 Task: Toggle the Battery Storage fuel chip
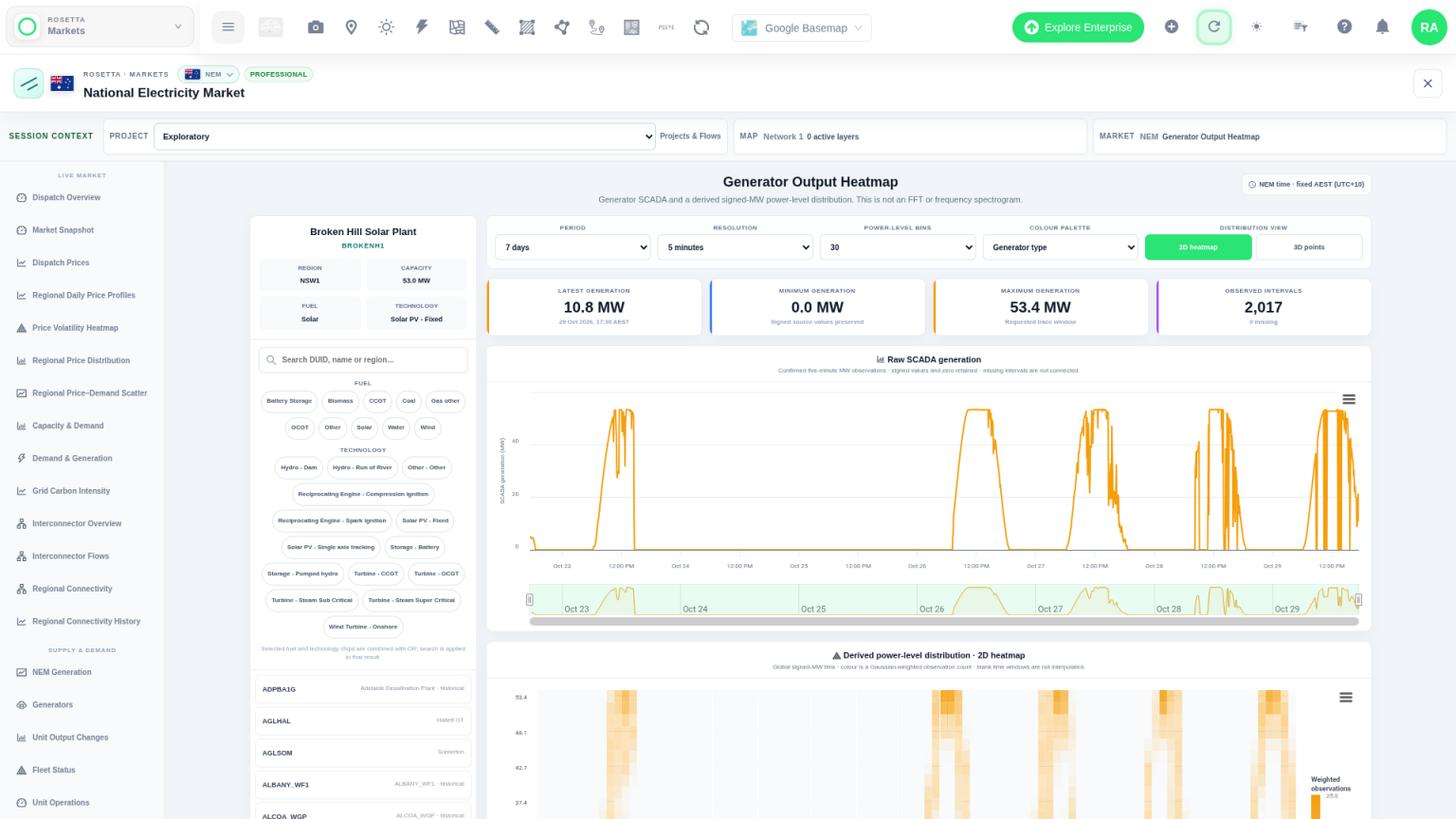[x=289, y=401]
